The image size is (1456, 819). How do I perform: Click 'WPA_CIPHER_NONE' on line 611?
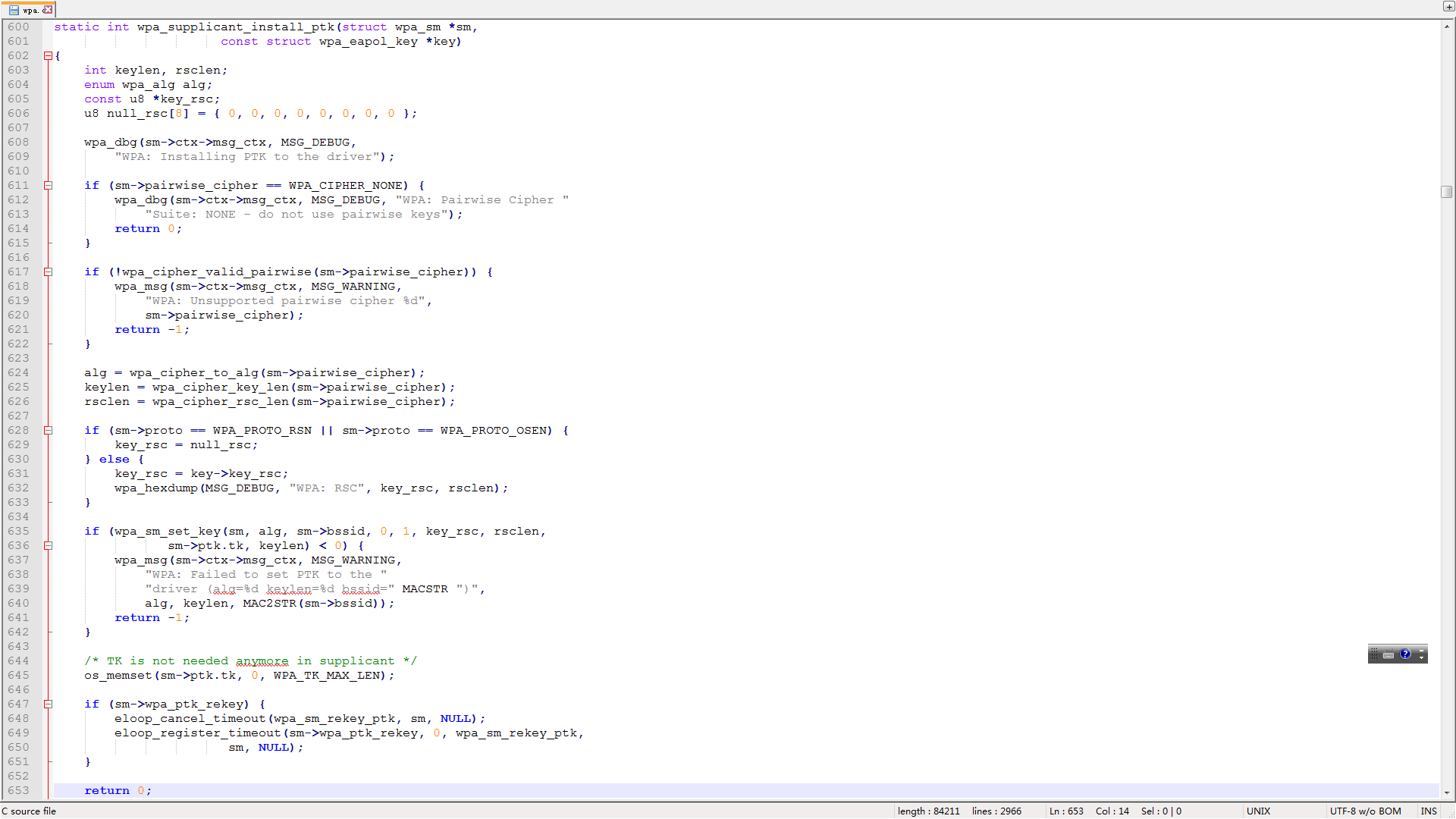345,186
